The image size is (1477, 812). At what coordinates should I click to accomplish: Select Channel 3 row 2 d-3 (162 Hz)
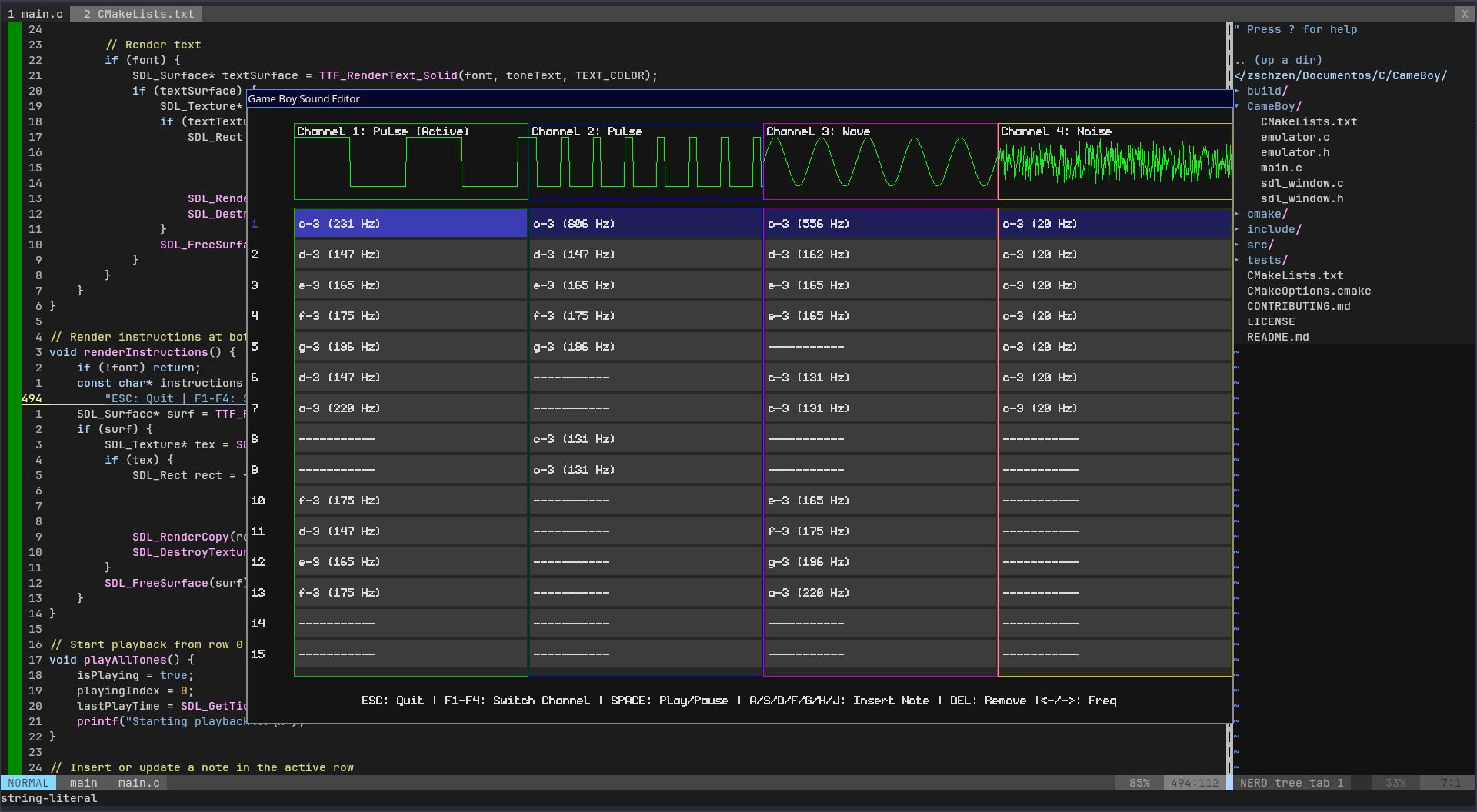click(880, 254)
